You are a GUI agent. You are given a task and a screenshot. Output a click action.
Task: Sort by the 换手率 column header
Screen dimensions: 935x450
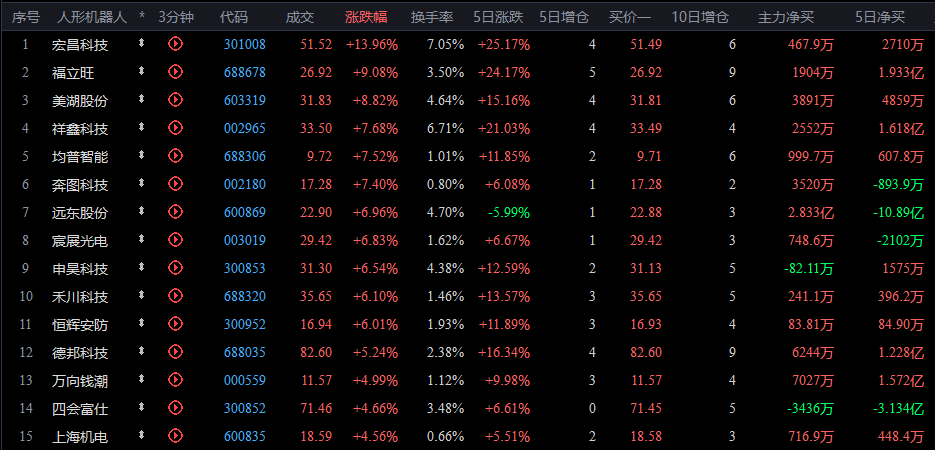pyautogui.click(x=431, y=17)
